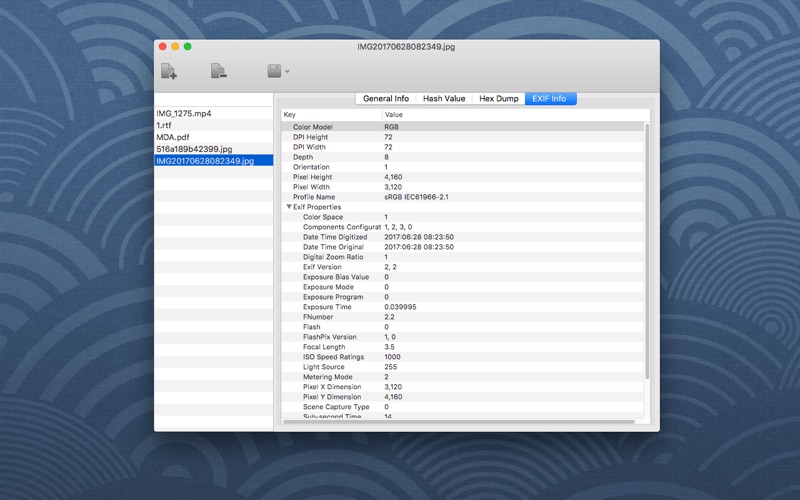Minimize the window with the yellow button

tap(175, 46)
